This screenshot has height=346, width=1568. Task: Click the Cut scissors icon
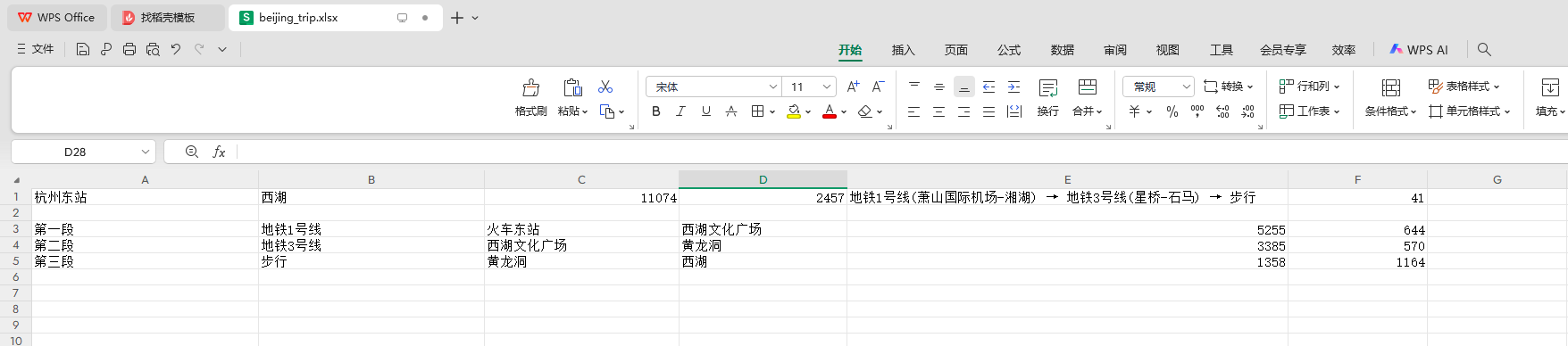point(605,86)
